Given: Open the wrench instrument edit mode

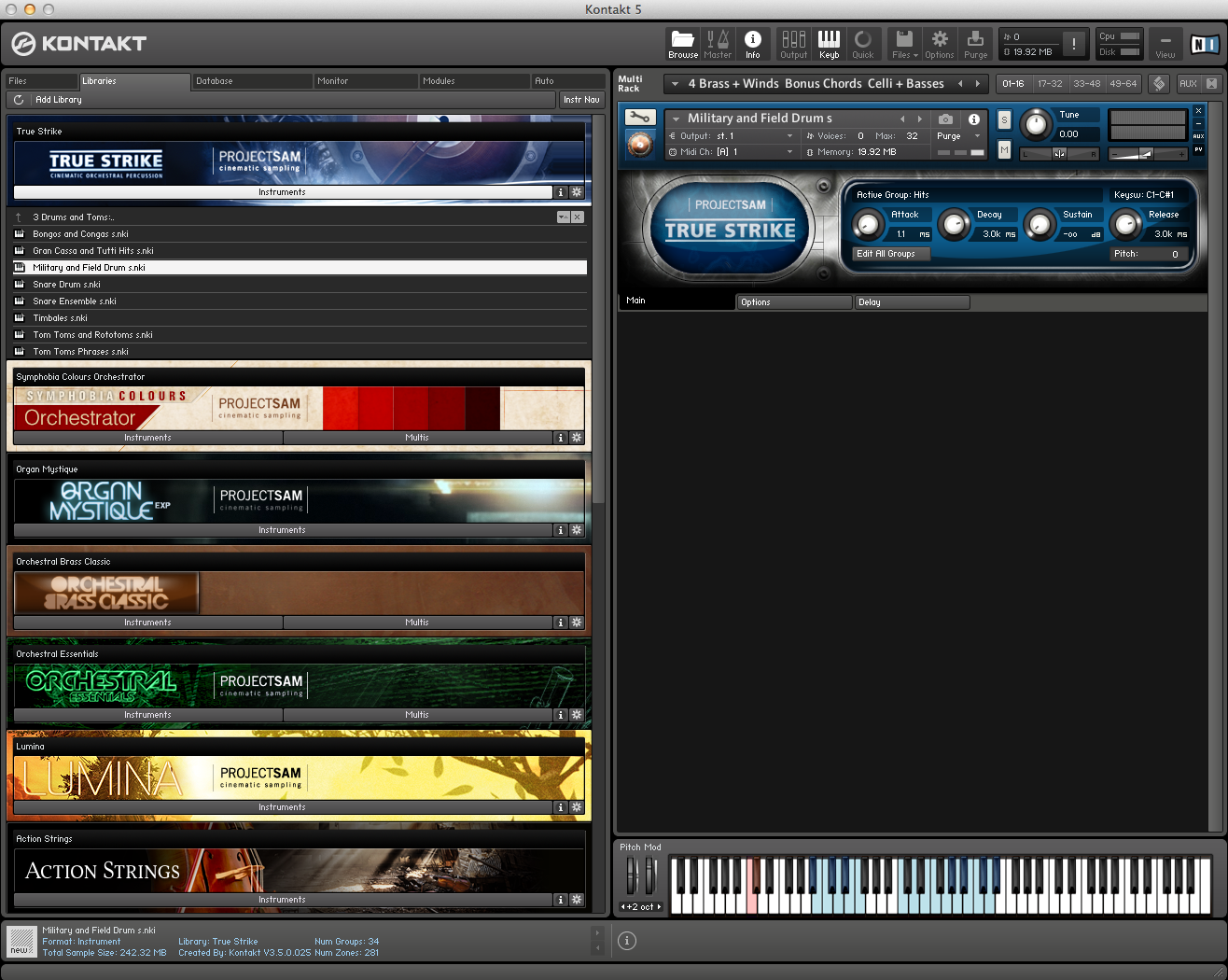Looking at the screenshot, I should point(640,118).
